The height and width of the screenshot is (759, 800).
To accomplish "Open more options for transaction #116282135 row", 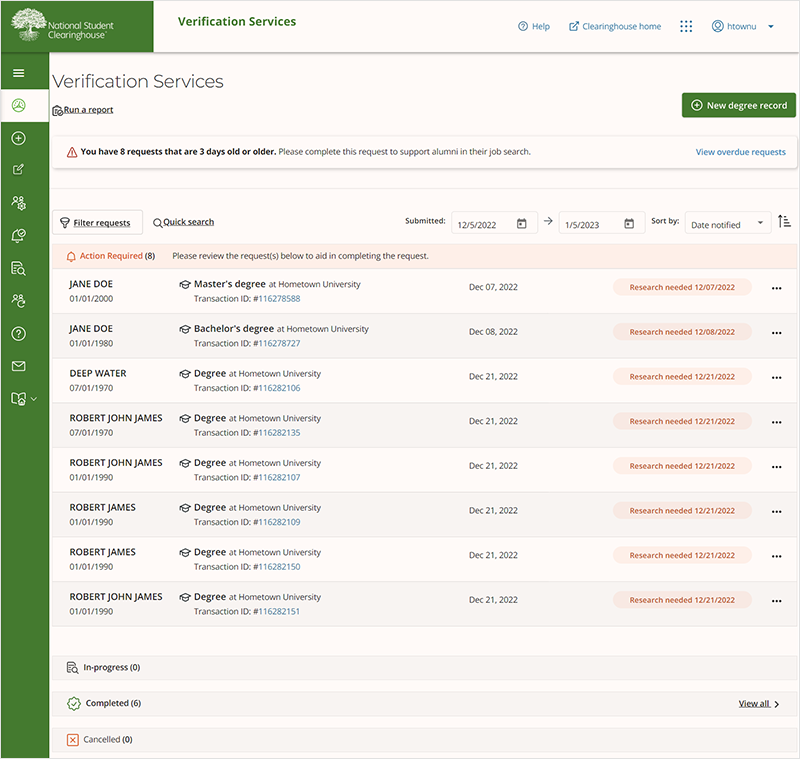I will 777,422.
